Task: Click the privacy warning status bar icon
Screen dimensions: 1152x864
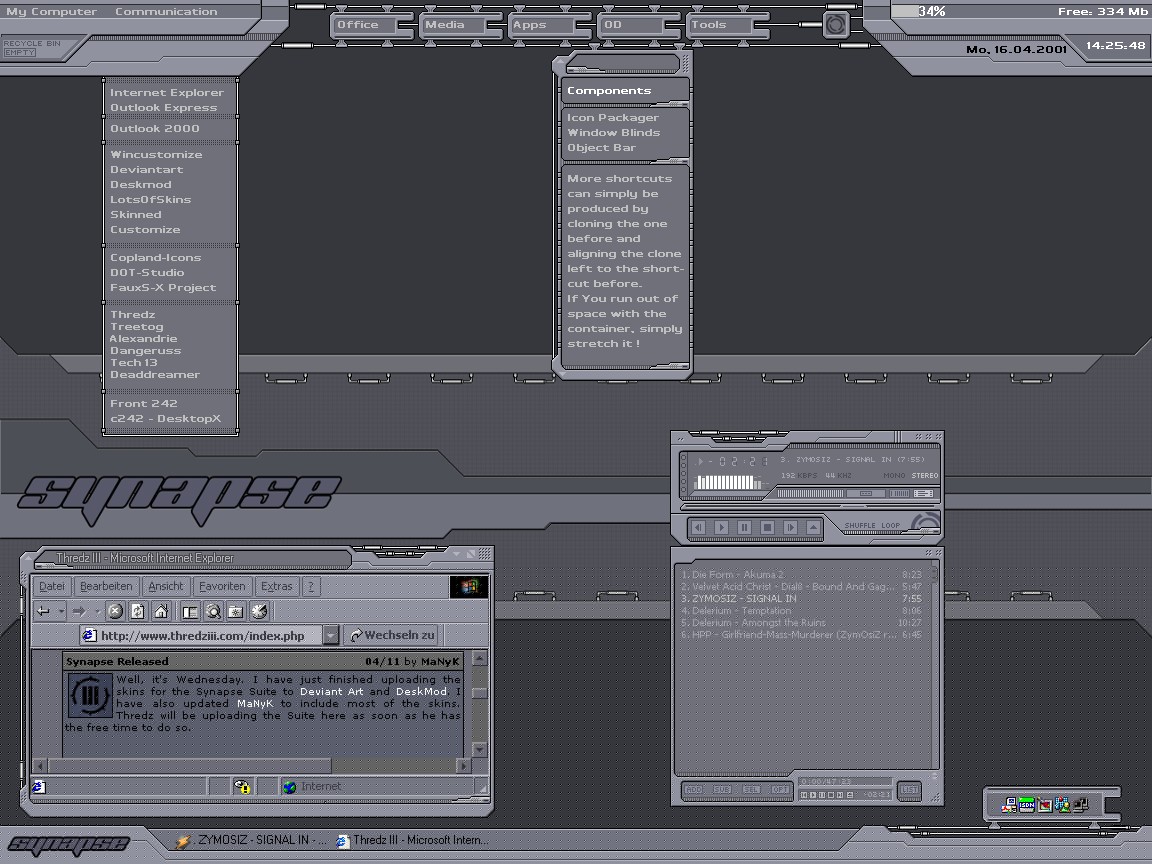Action: click(242, 787)
